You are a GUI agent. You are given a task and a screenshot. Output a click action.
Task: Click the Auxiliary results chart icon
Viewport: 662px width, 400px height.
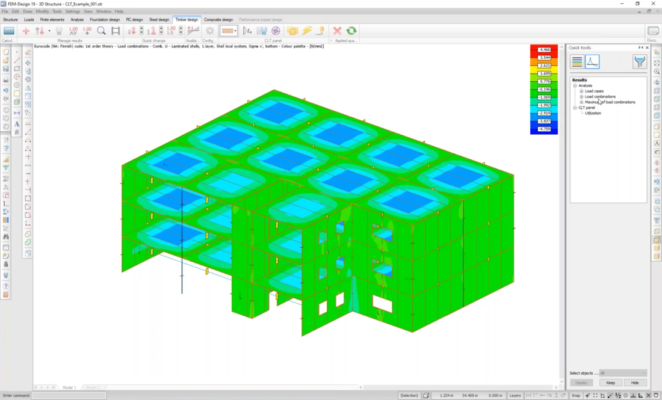pos(193,31)
